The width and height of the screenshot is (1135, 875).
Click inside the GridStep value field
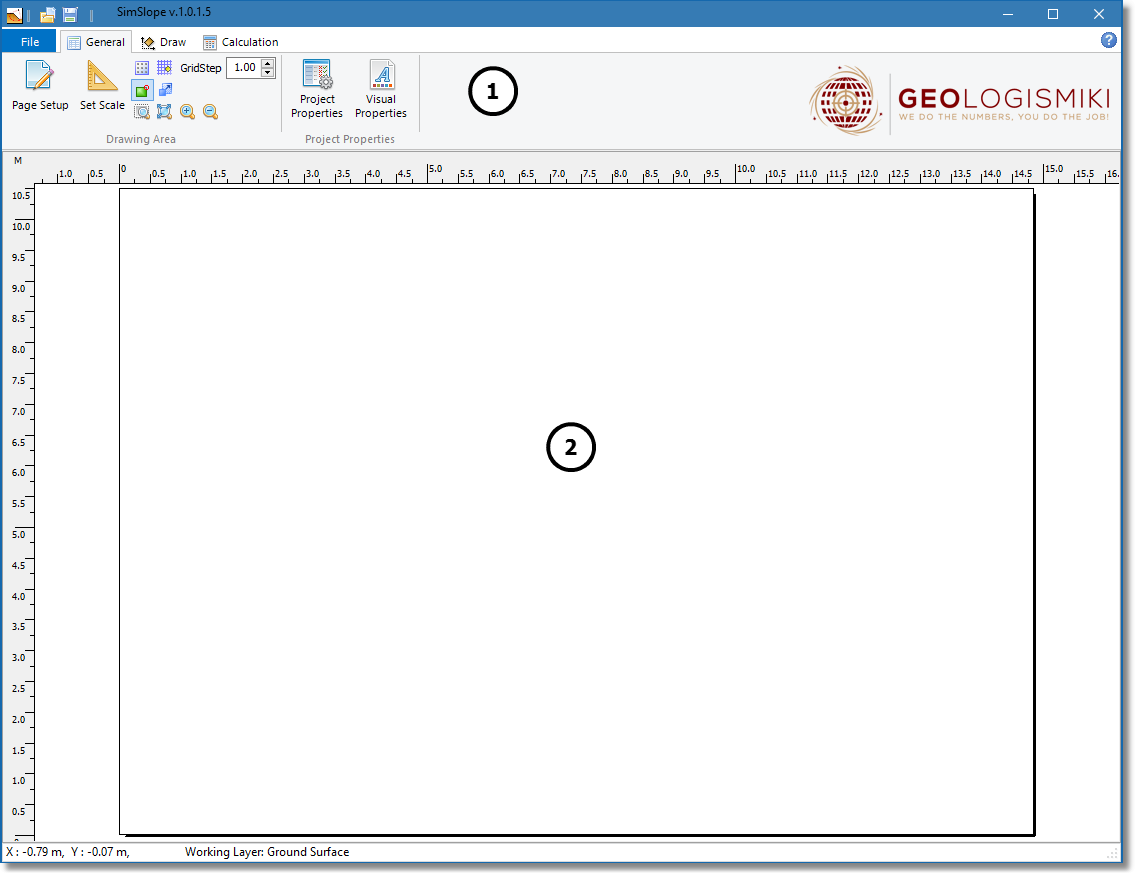click(245, 67)
